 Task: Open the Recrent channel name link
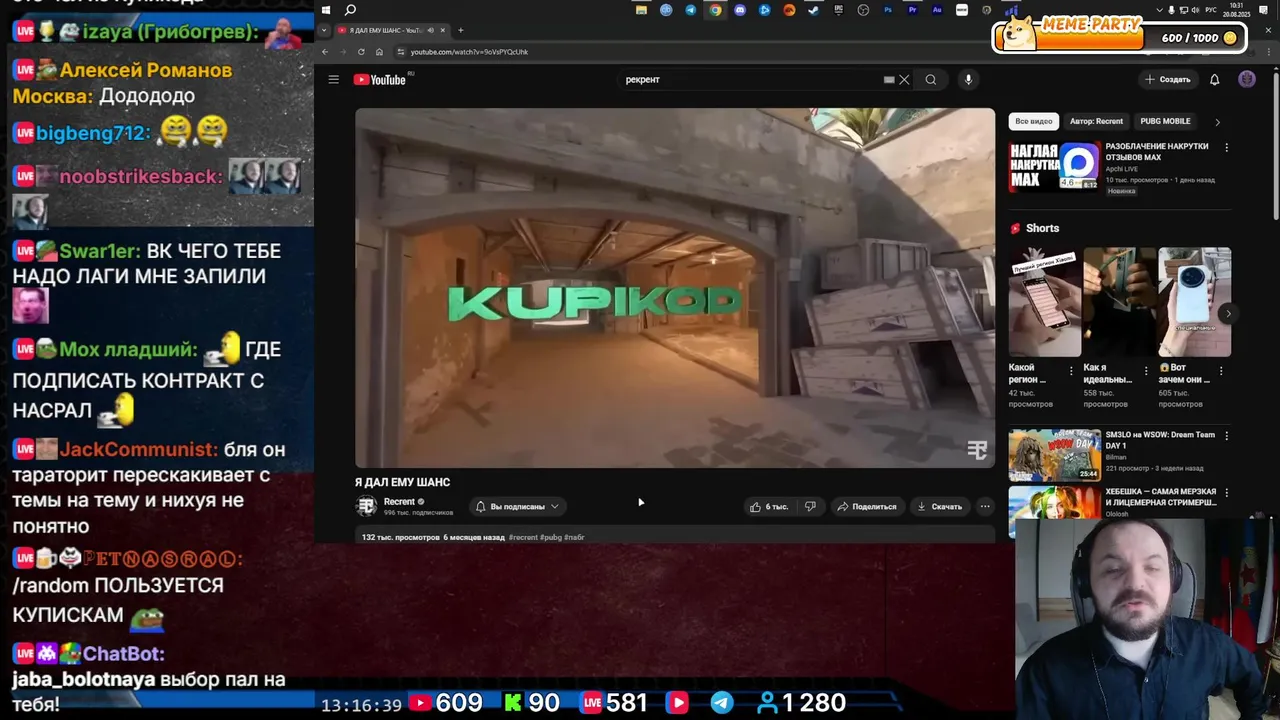(399, 501)
